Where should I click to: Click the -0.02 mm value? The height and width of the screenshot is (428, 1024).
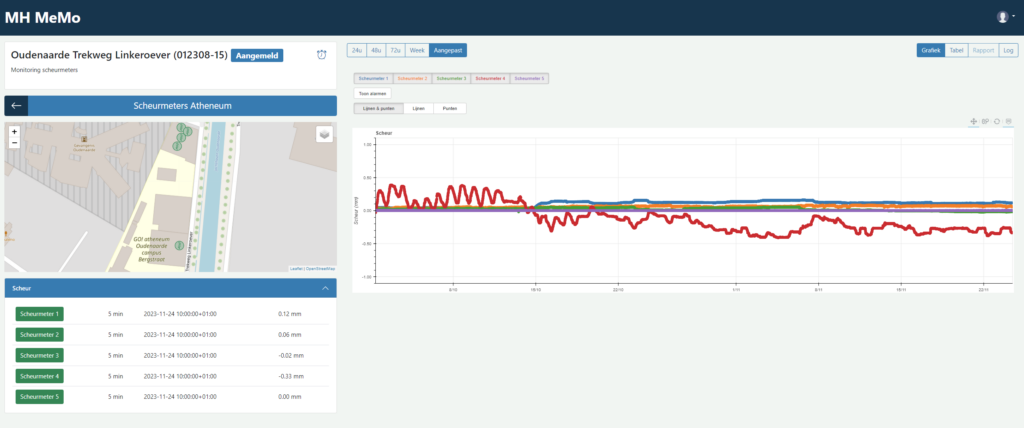[x=291, y=355]
